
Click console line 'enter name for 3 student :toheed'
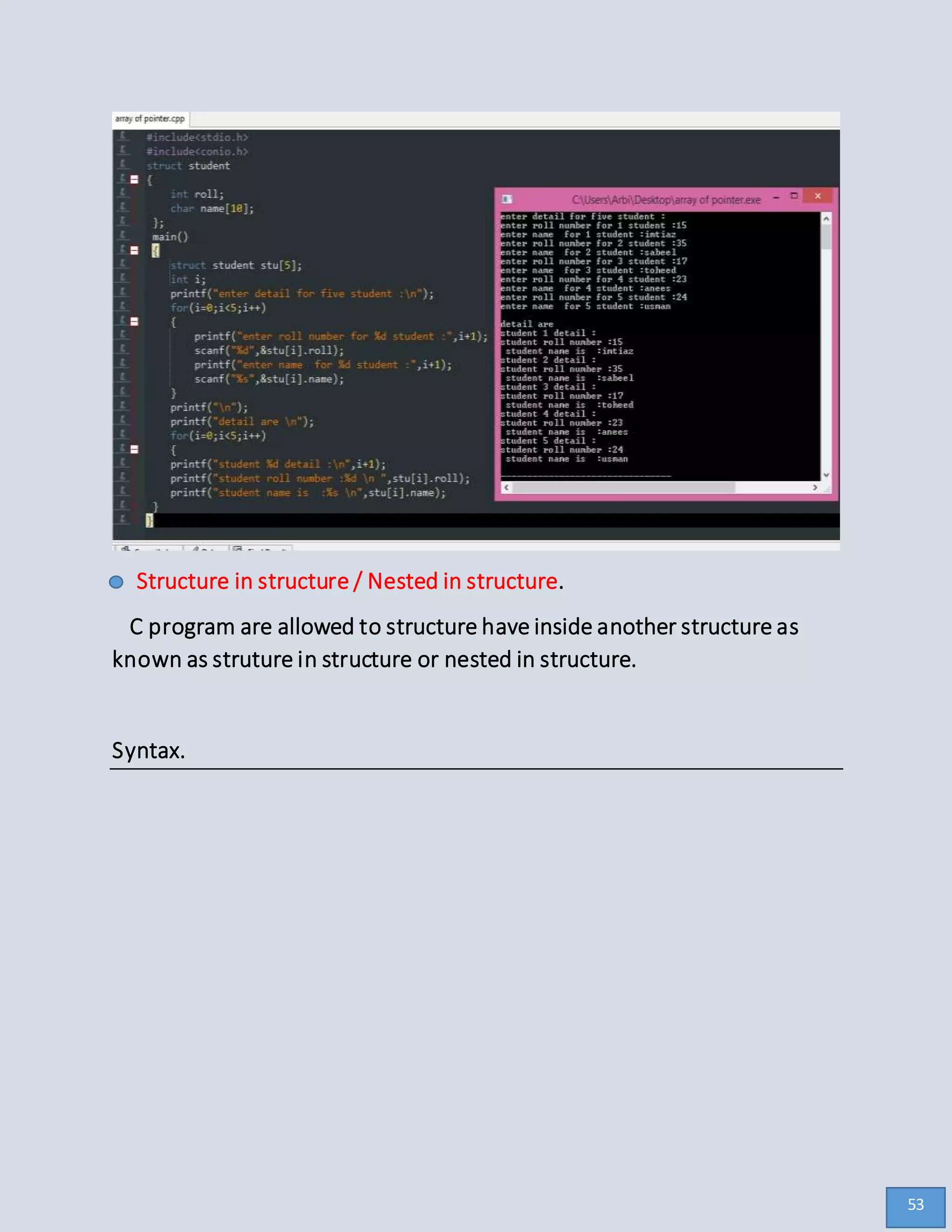point(588,270)
